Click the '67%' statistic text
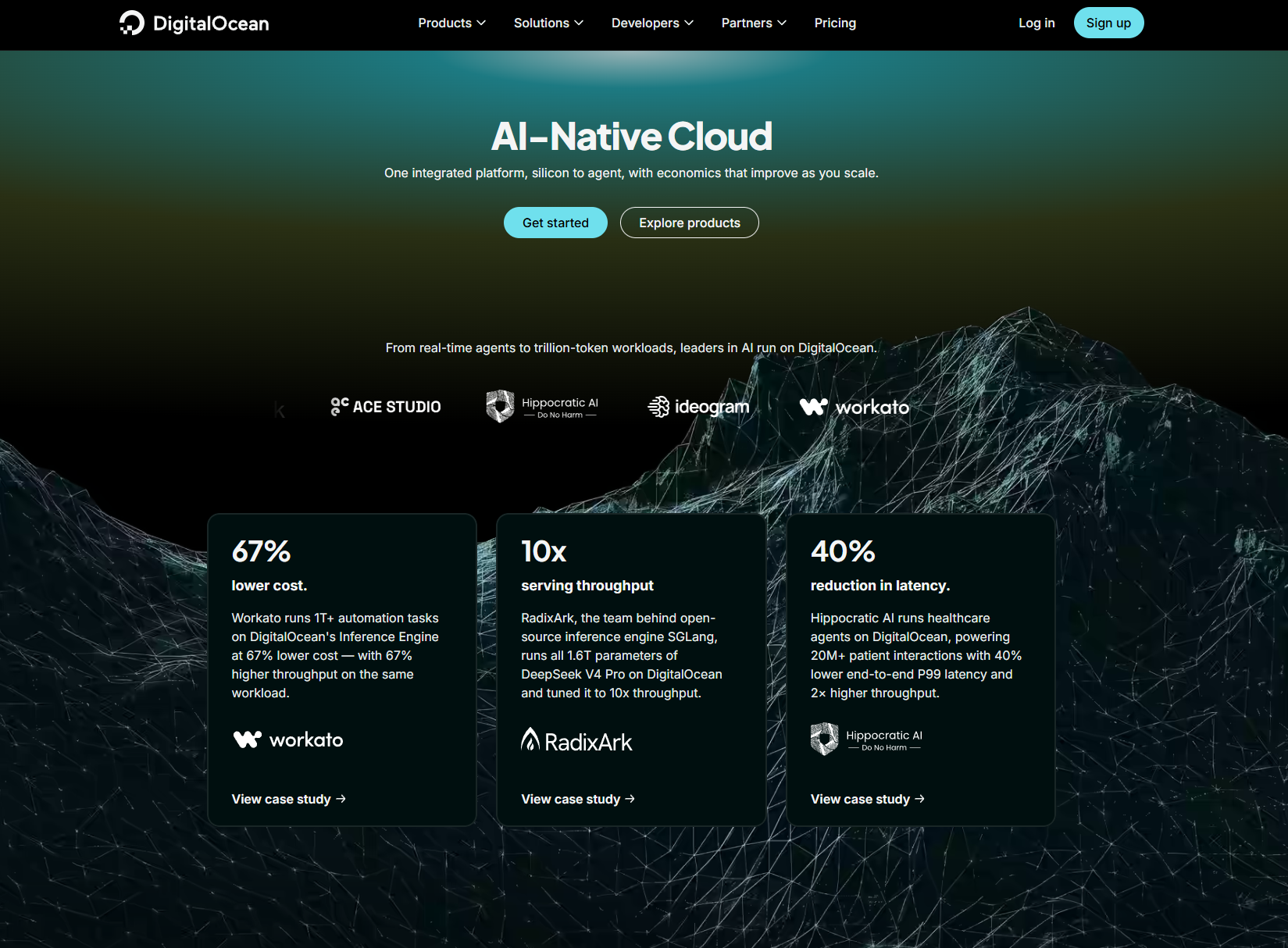Viewport: 1288px width, 948px height. [x=261, y=551]
